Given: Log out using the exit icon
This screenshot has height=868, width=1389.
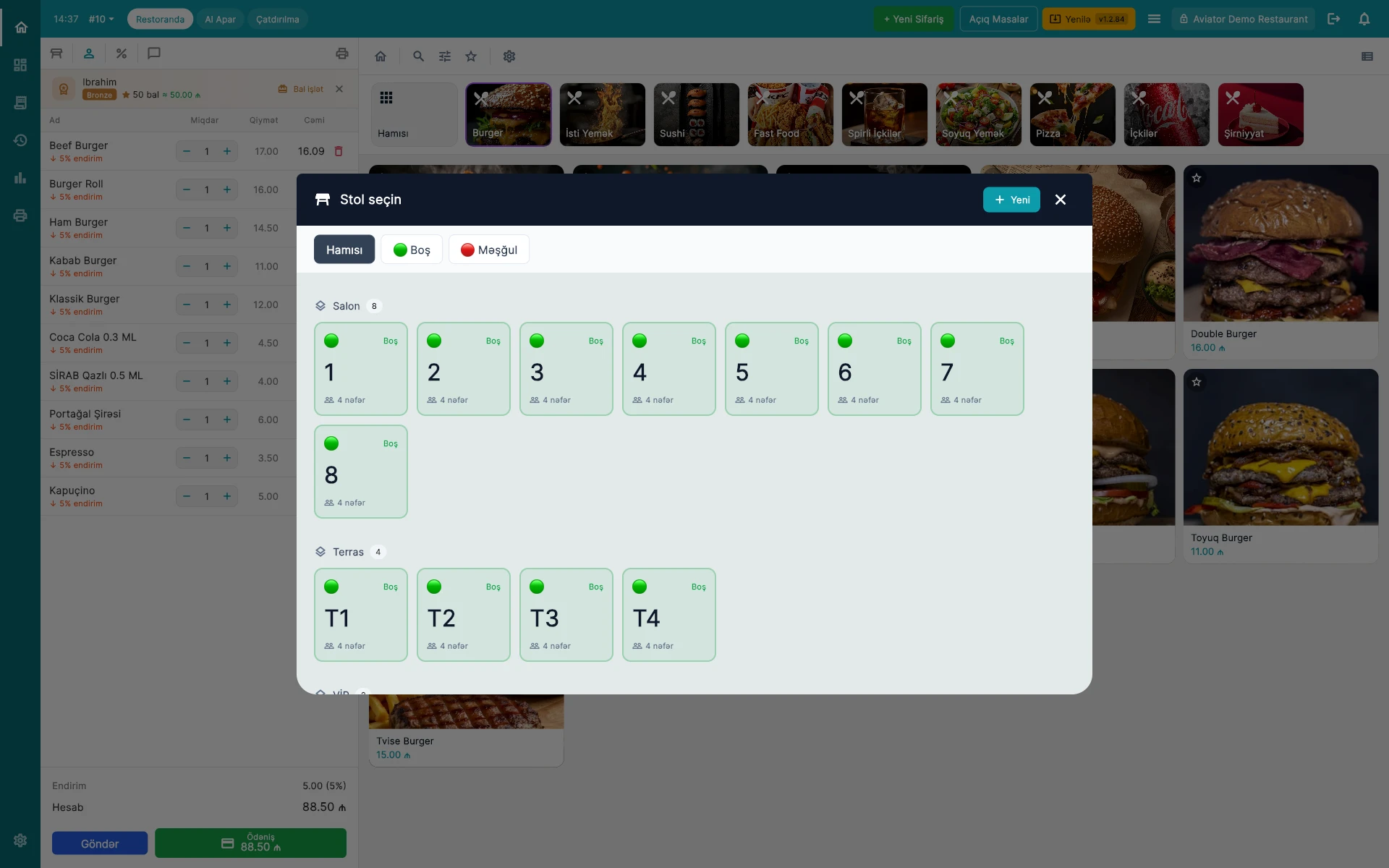Looking at the screenshot, I should click(1334, 19).
